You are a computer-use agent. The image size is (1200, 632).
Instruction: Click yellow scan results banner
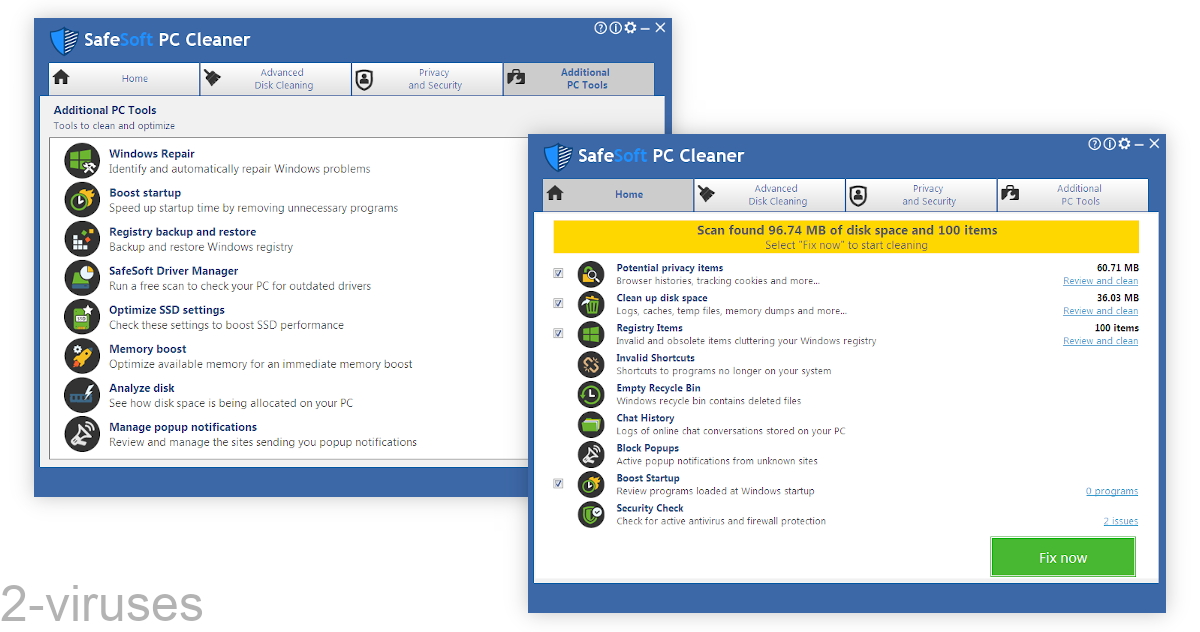(x=846, y=237)
